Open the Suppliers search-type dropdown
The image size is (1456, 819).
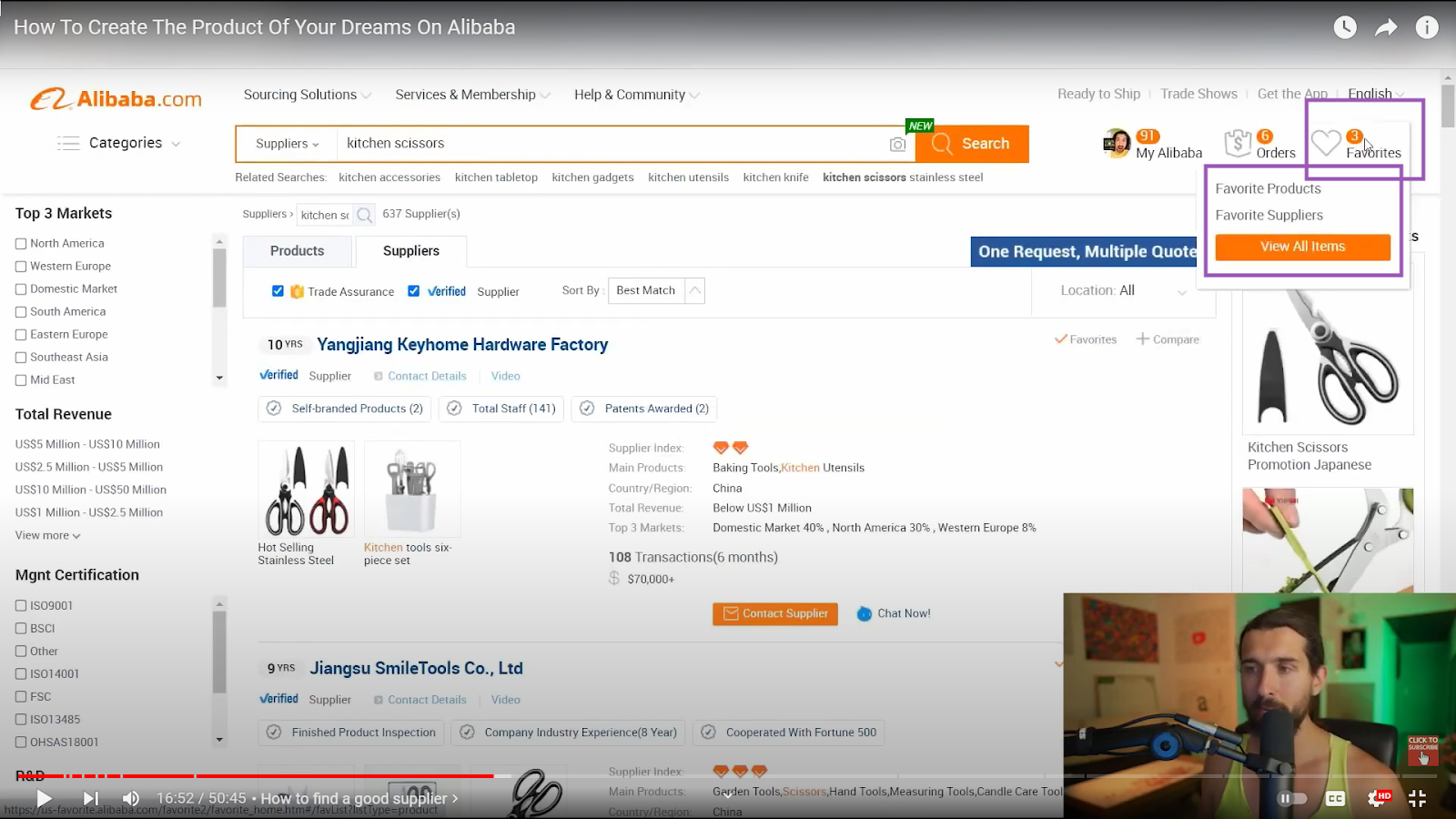pyautogui.click(x=288, y=144)
